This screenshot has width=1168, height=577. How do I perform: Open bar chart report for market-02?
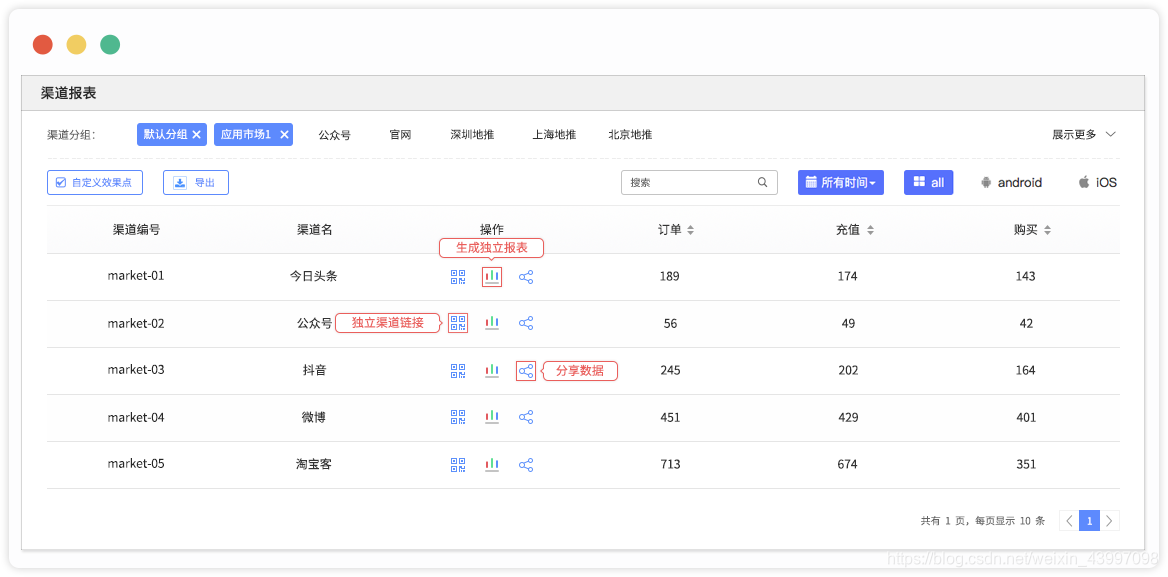point(492,323)
